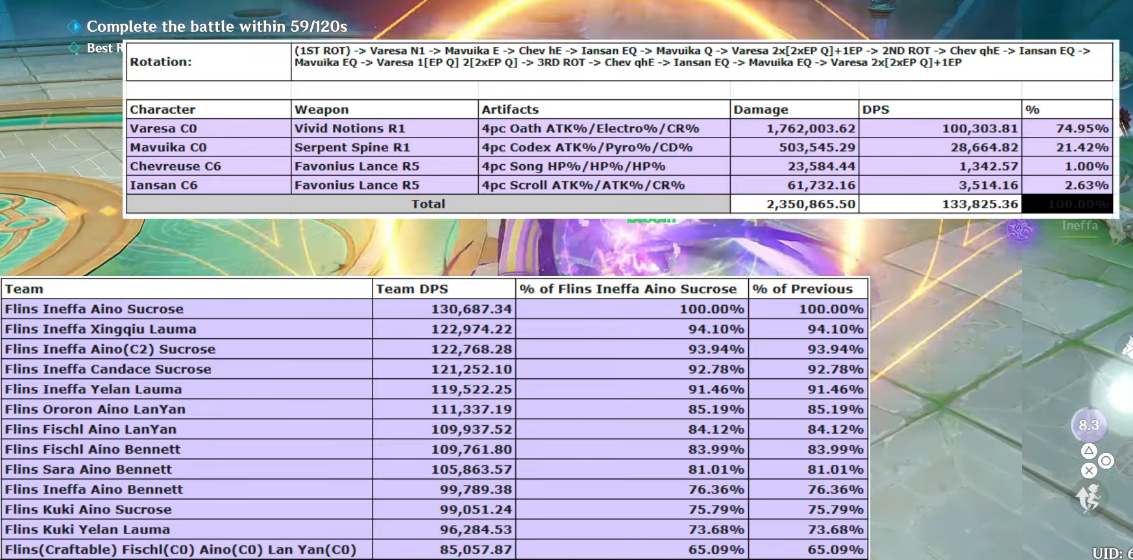This screenshot has width=1133, height=560.
Task: Click the 'Flins Ineffa Xingqiu Lauma' team row
Action: pos(434,329)
